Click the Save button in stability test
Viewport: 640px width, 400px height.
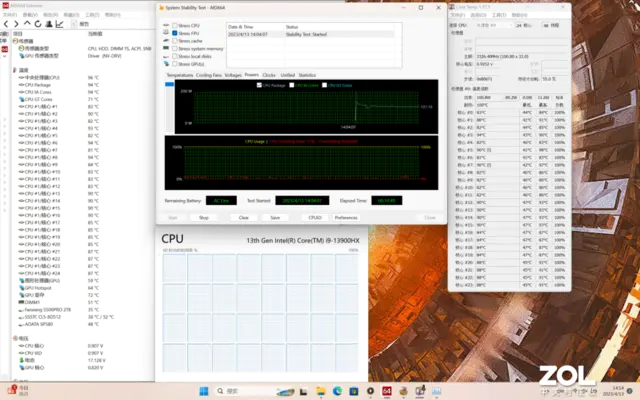pos(275,218)
